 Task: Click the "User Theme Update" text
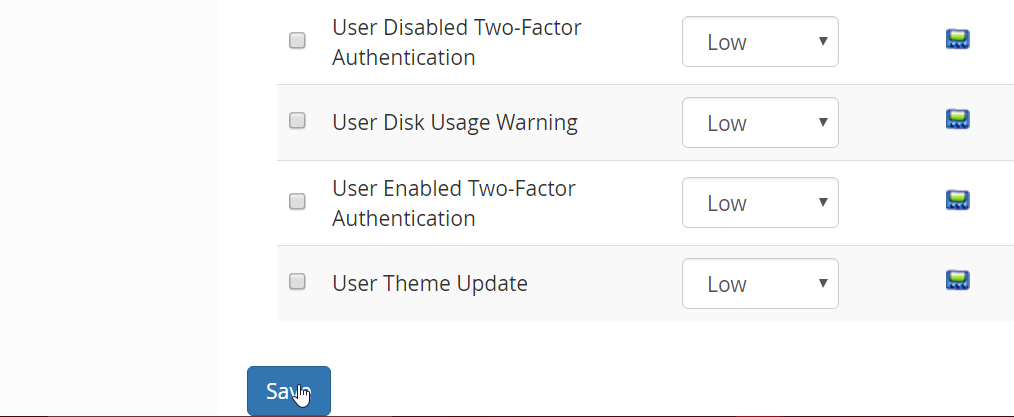(430, 284)
